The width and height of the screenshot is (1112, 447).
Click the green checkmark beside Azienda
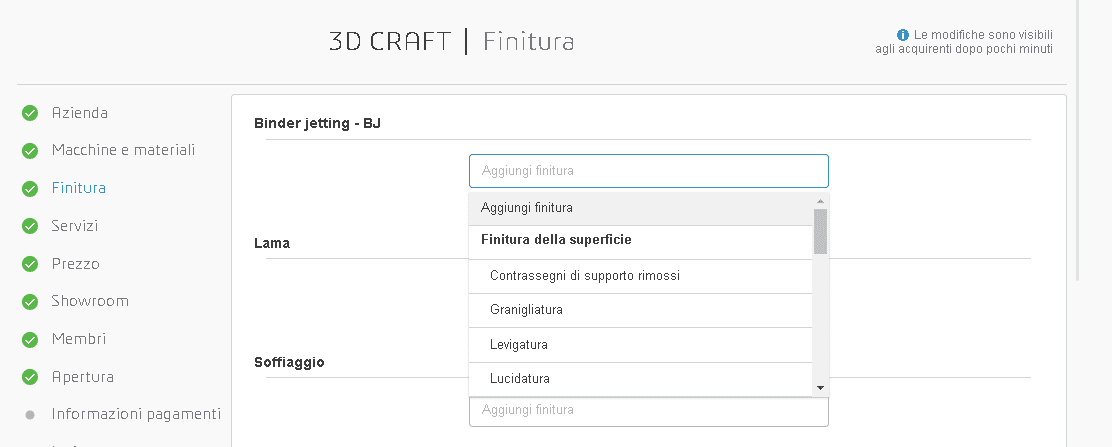30,113
